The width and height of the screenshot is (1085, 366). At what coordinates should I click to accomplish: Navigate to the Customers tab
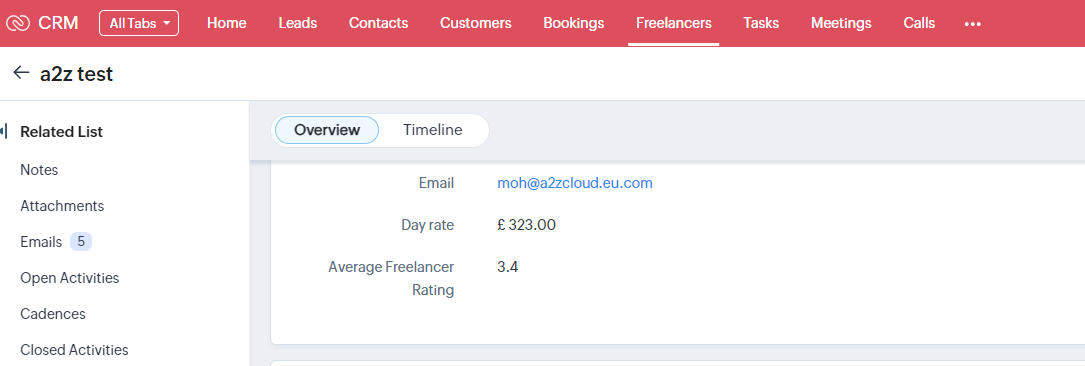click(x=475, y=23)
